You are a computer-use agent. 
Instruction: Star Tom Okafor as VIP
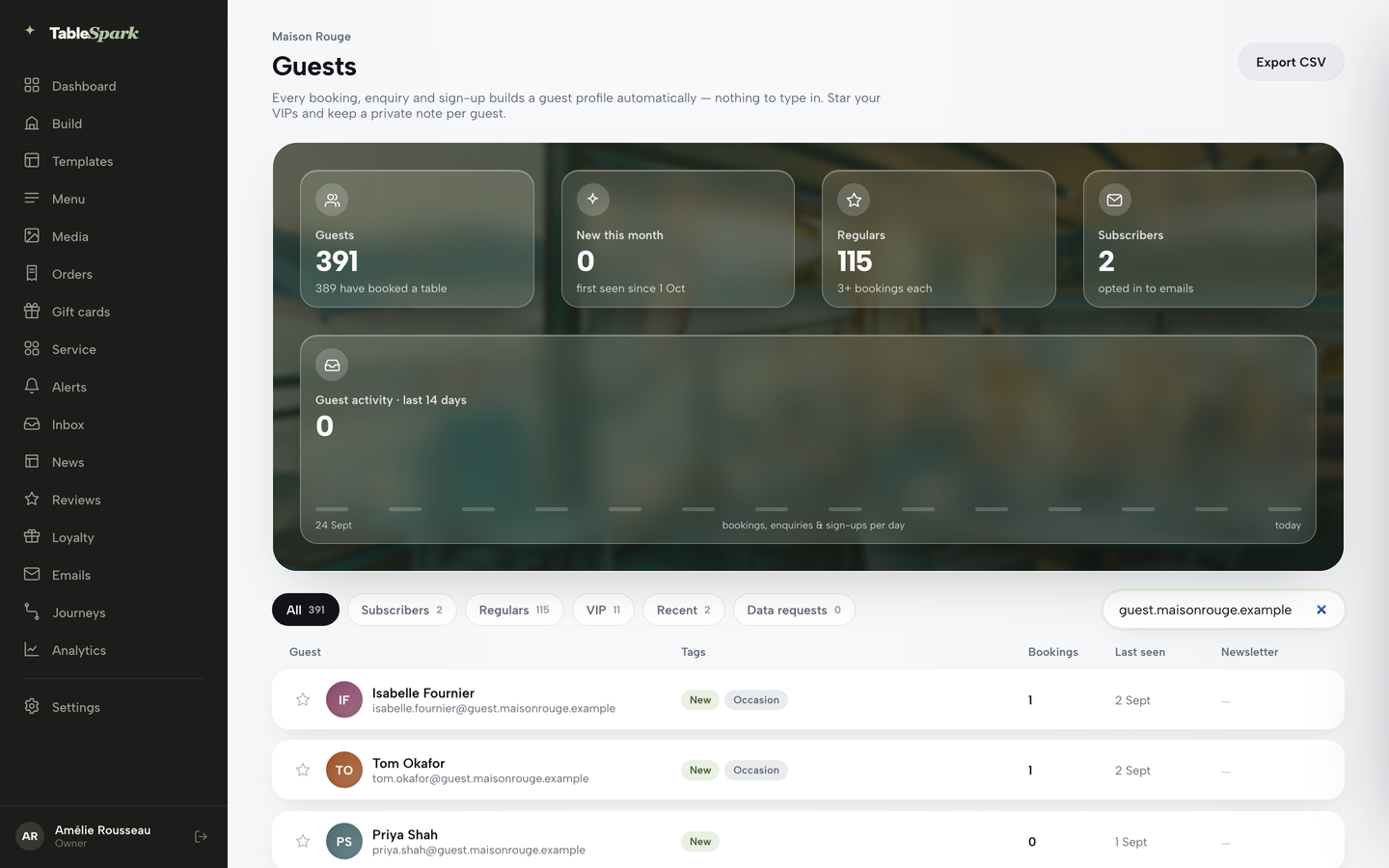coord(303,771)
